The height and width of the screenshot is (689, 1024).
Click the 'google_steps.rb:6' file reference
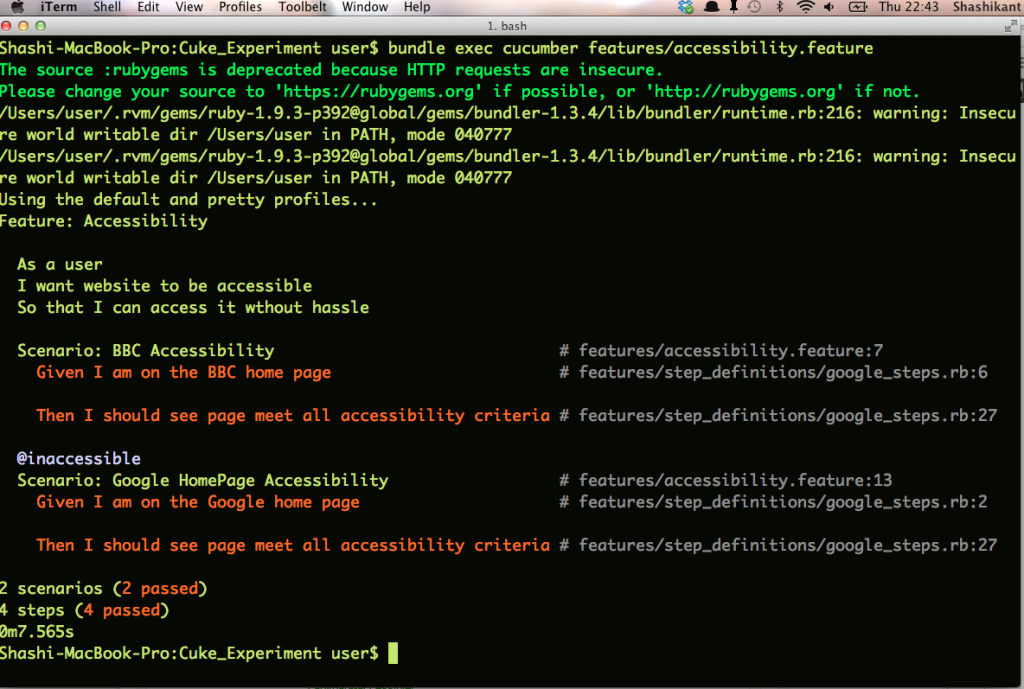(906, 372)
